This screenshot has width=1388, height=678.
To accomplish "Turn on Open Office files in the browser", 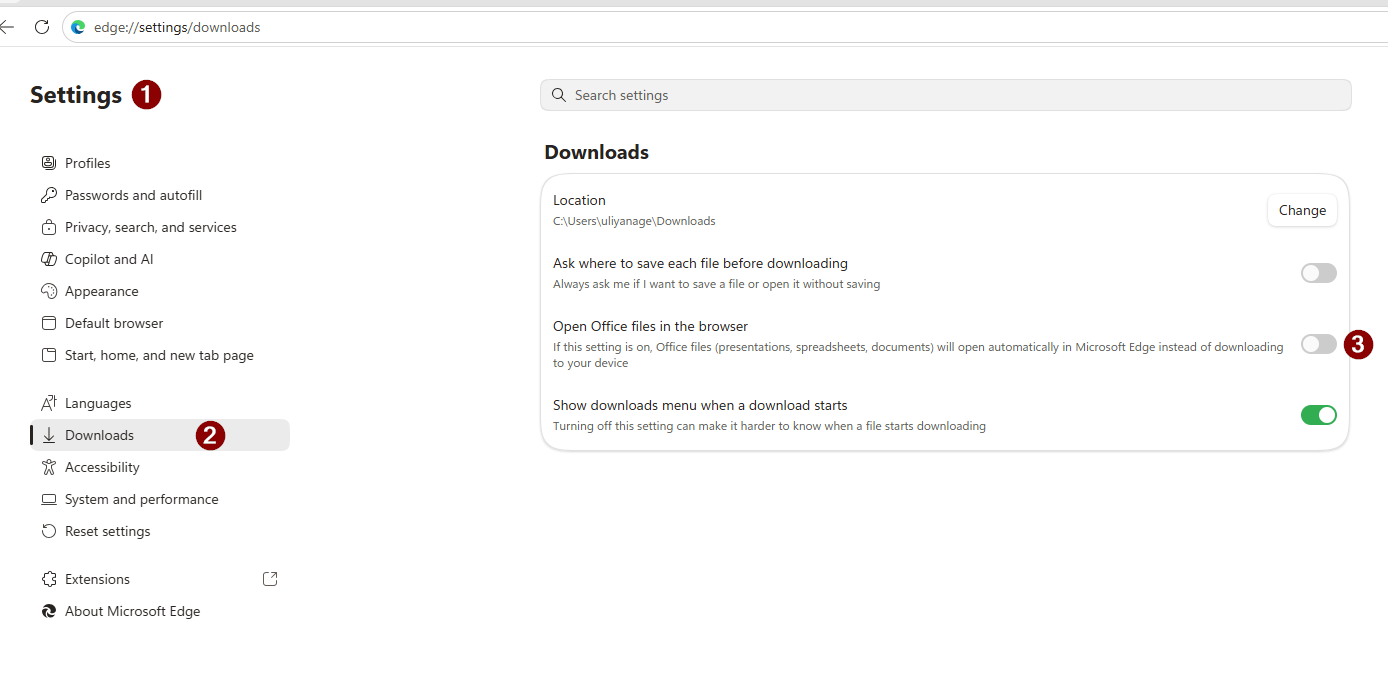I will click(1318, 344).
